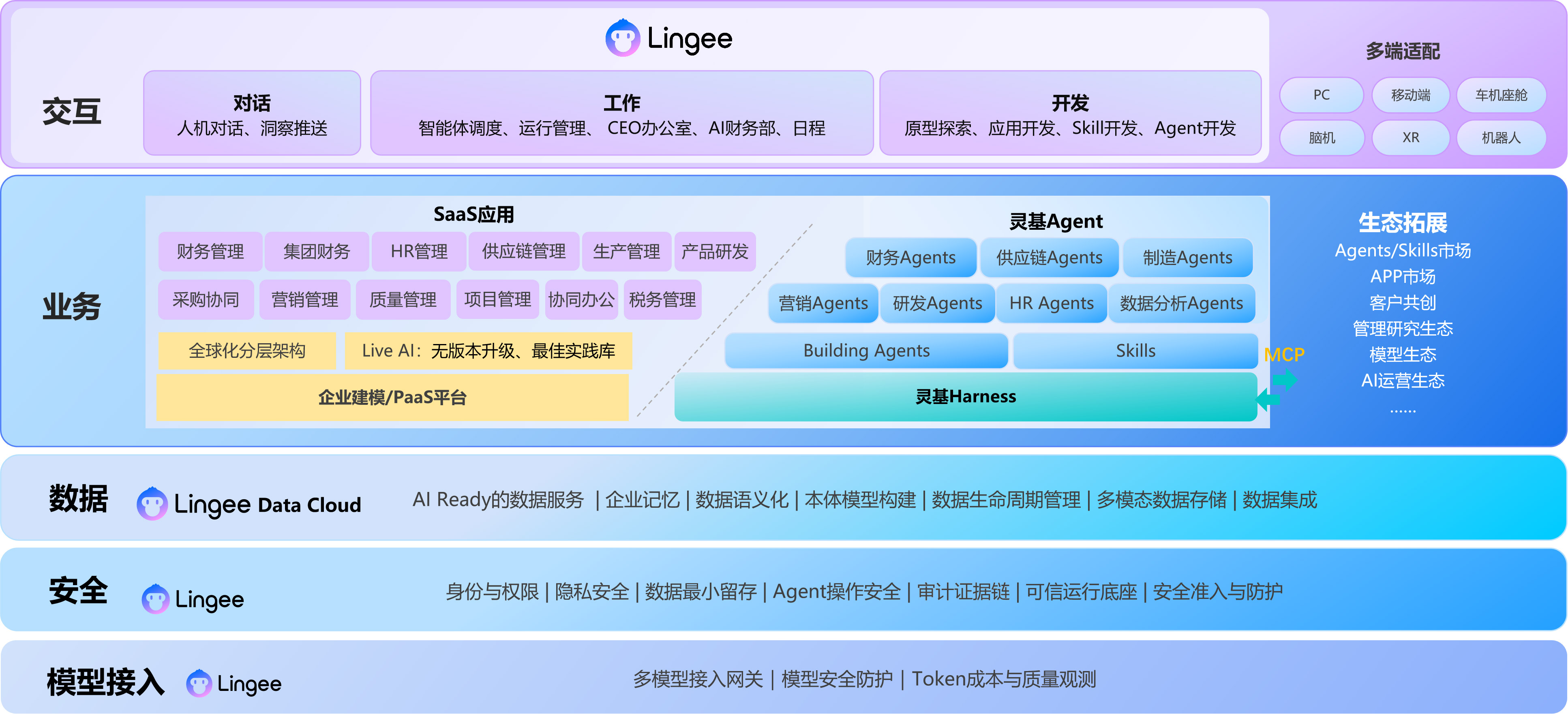Select the HR Agents tile
Image resolution: width=1568 pixels, height=714 pixels.
[1051, 303]
